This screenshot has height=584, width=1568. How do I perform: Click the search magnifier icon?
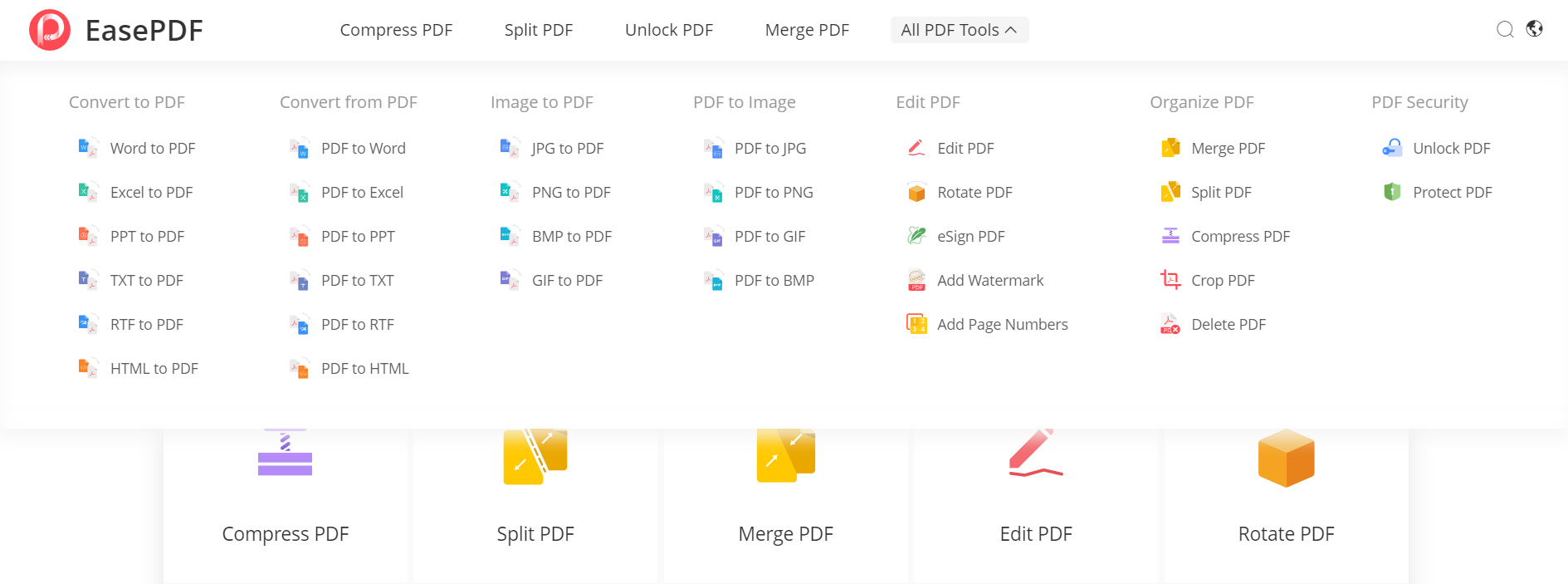coord(1505,30)
